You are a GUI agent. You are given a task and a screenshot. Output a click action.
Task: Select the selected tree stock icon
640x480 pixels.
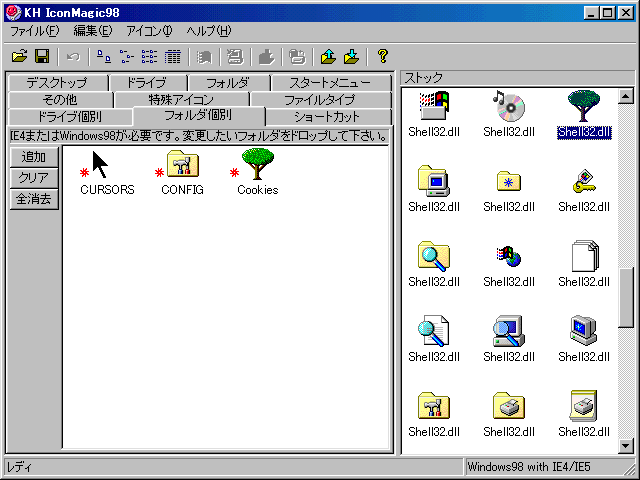583,106
